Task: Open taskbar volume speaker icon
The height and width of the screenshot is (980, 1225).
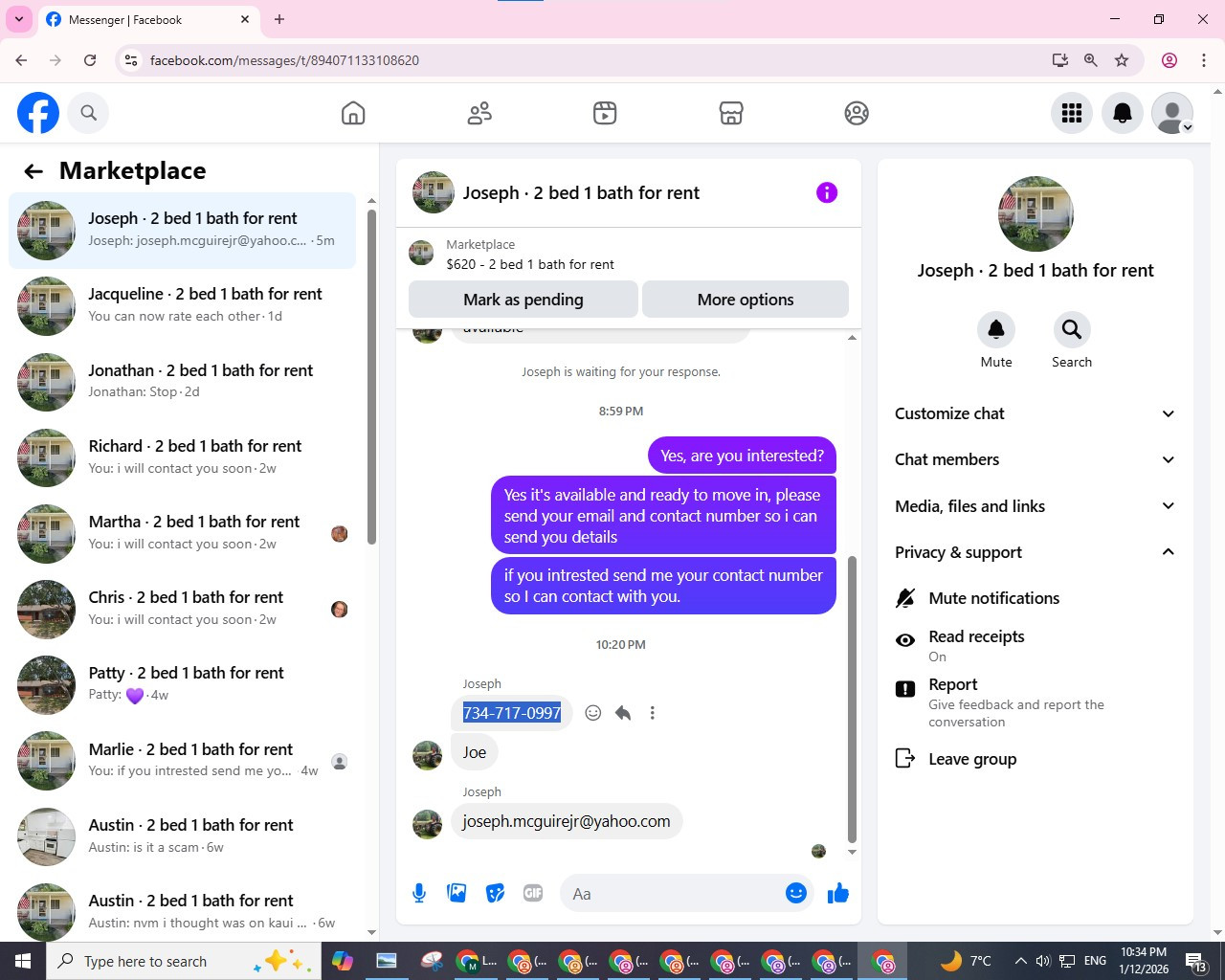Action: [1043, 961]
